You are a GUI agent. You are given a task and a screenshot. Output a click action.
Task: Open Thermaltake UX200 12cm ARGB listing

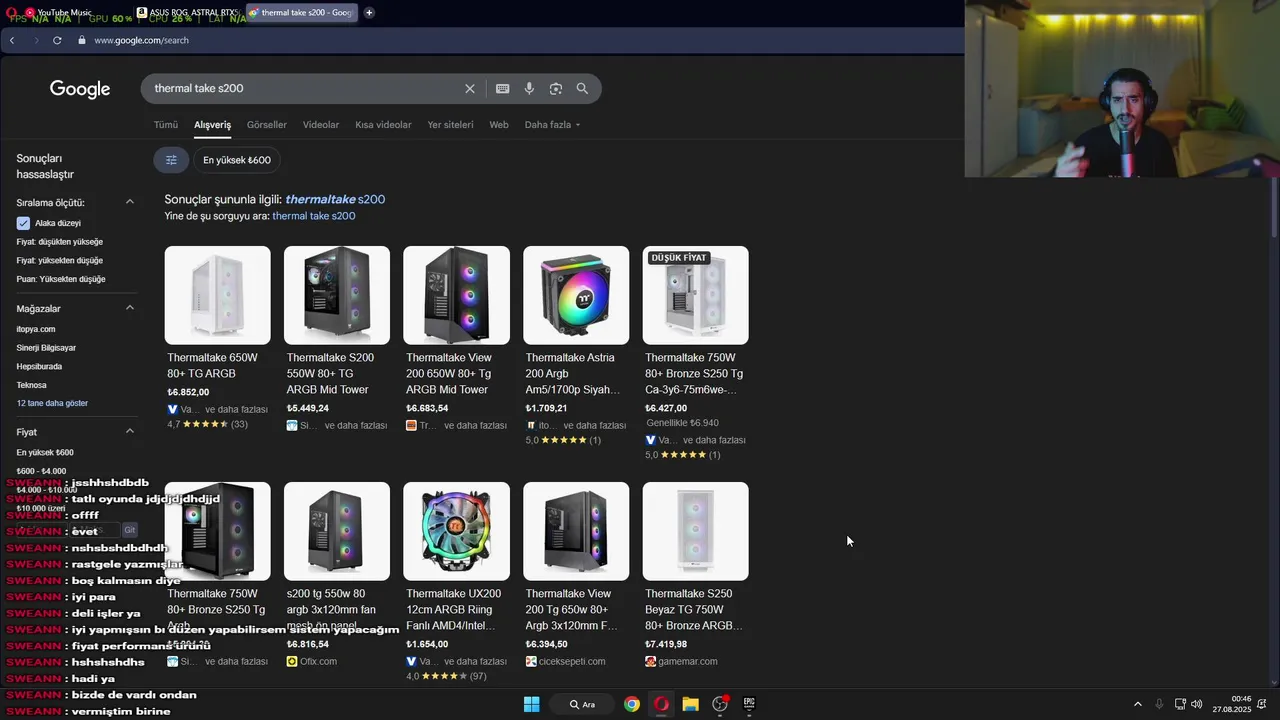(x=451, y=609)
